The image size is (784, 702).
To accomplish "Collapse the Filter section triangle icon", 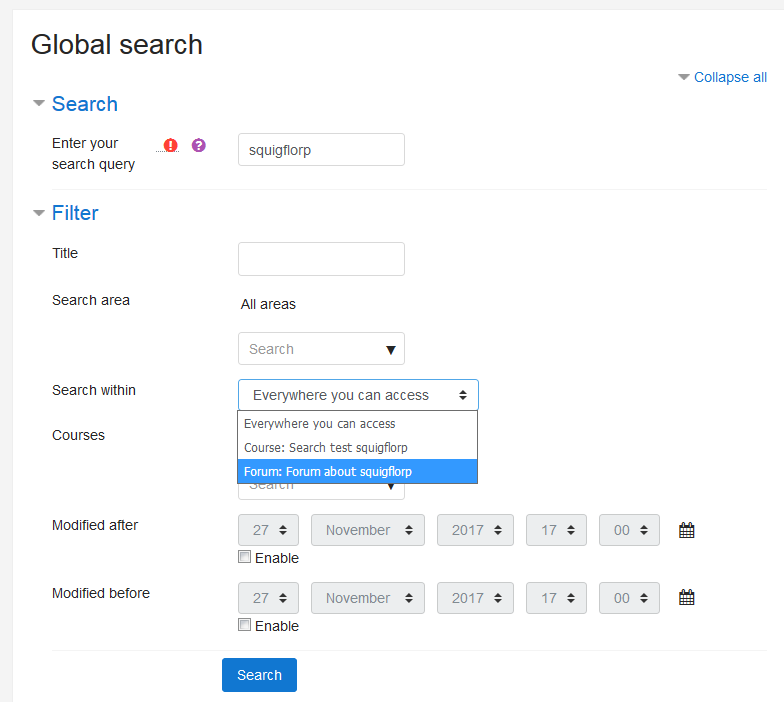I will (x=38, y=213).
